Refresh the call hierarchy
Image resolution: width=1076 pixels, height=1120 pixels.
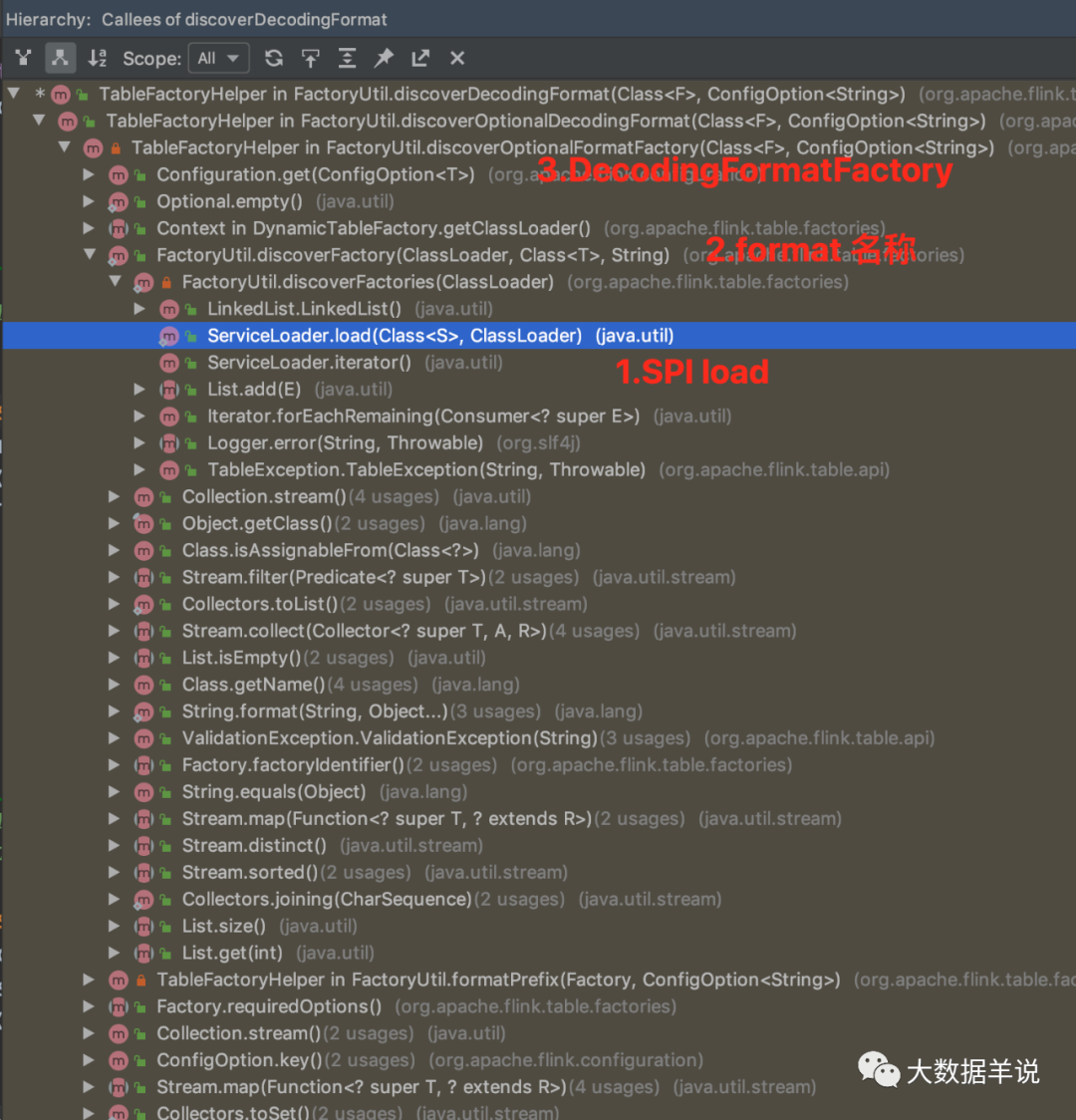(x=273, y=58)
